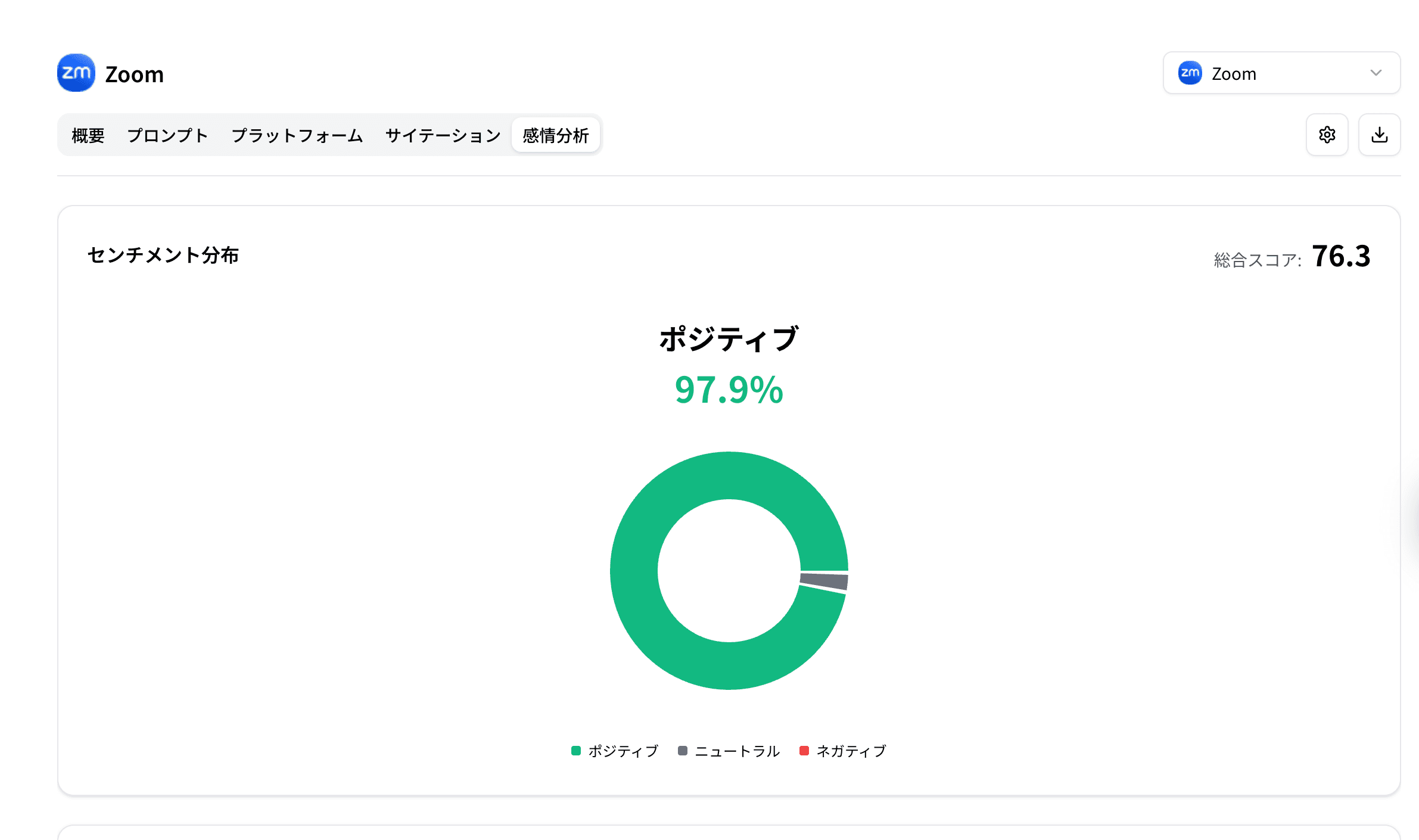Click the green legend color square

click(x=575, y=751)
